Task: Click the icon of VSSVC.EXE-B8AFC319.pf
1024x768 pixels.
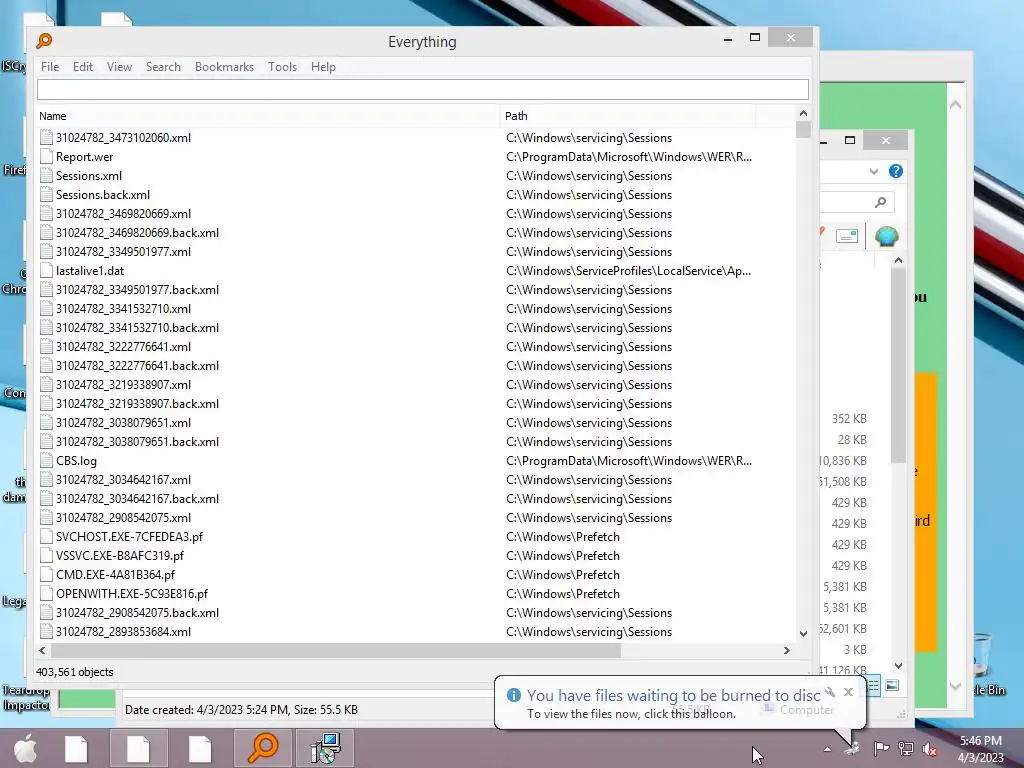Action: point(46,556)
